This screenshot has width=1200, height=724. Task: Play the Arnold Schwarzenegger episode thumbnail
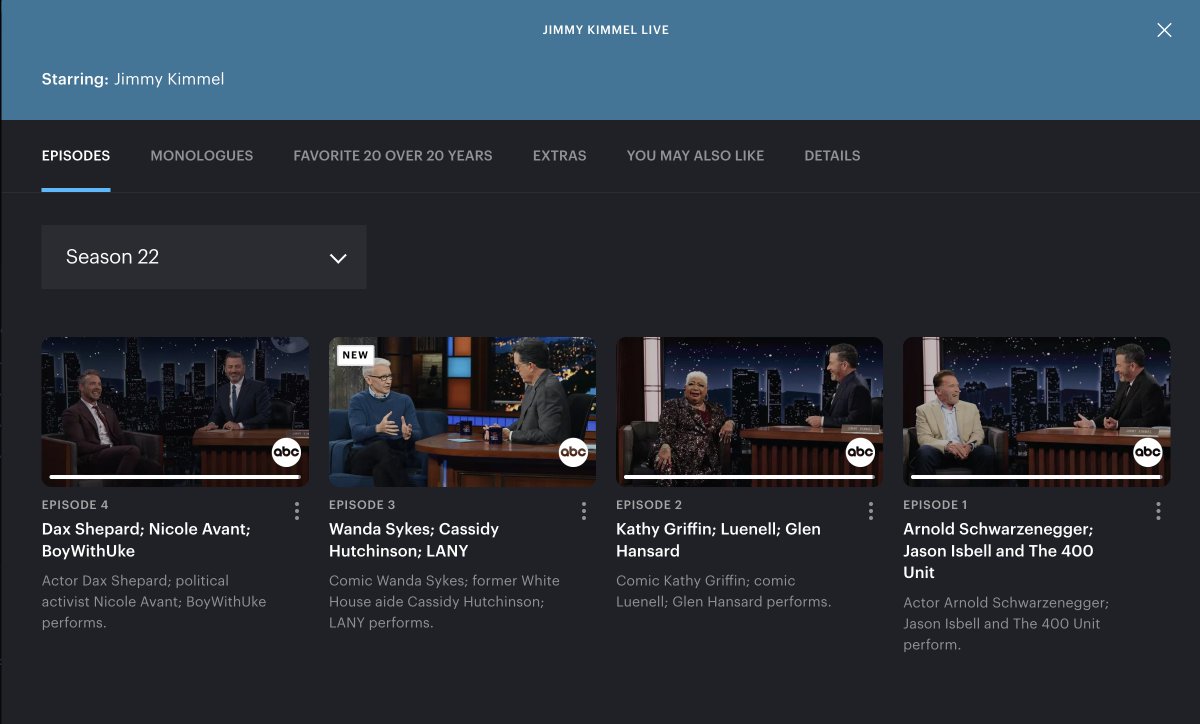1036,412
